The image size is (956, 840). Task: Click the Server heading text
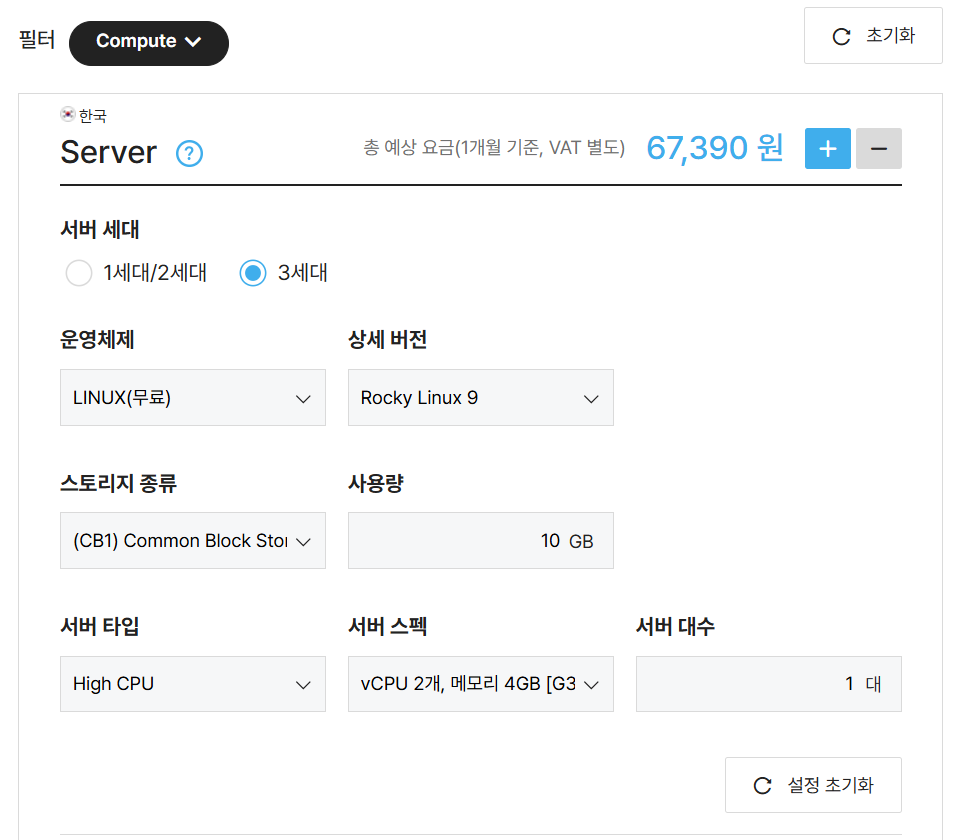coord(109,152)
